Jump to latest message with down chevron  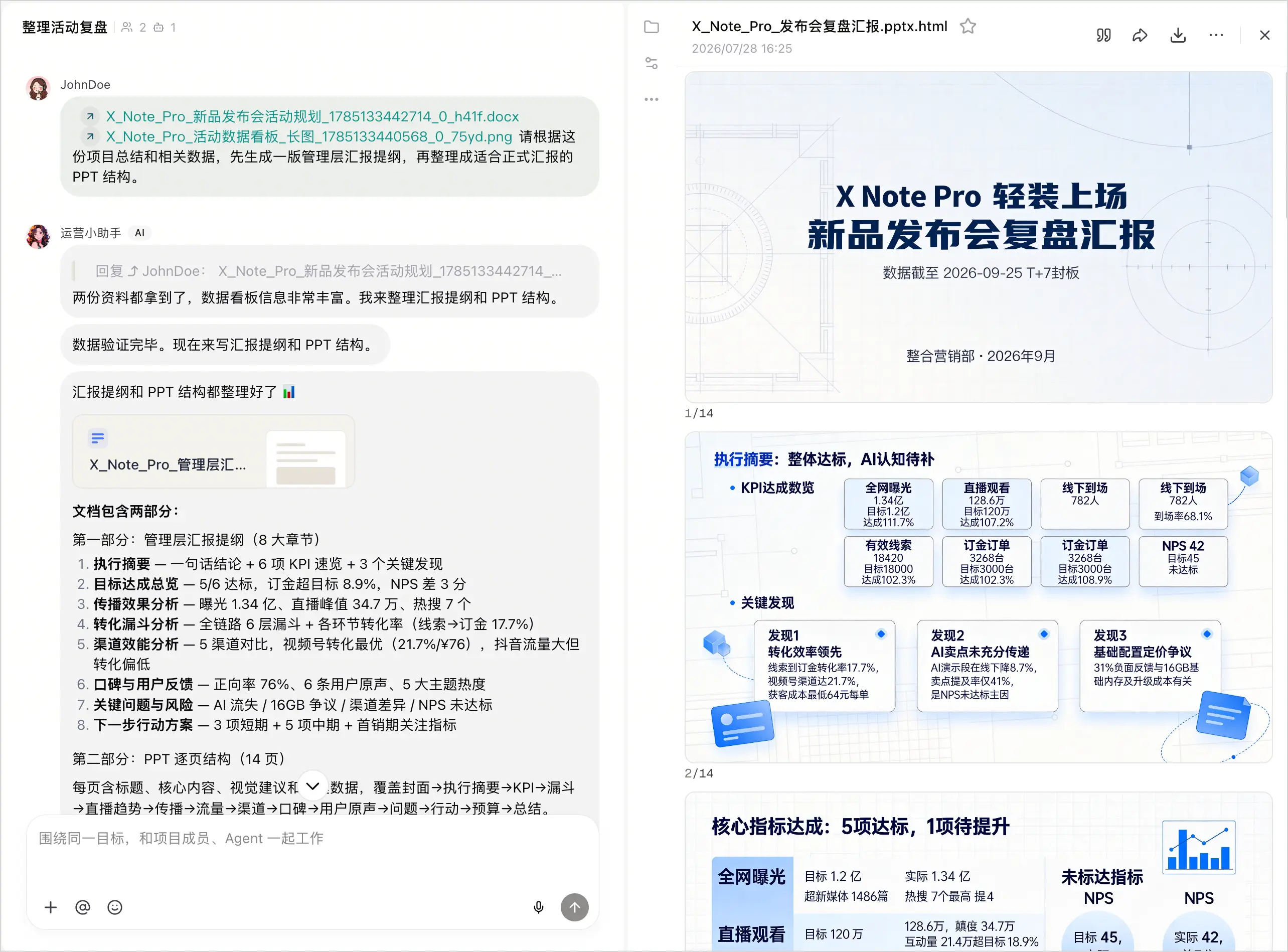[x=313, y=786]
